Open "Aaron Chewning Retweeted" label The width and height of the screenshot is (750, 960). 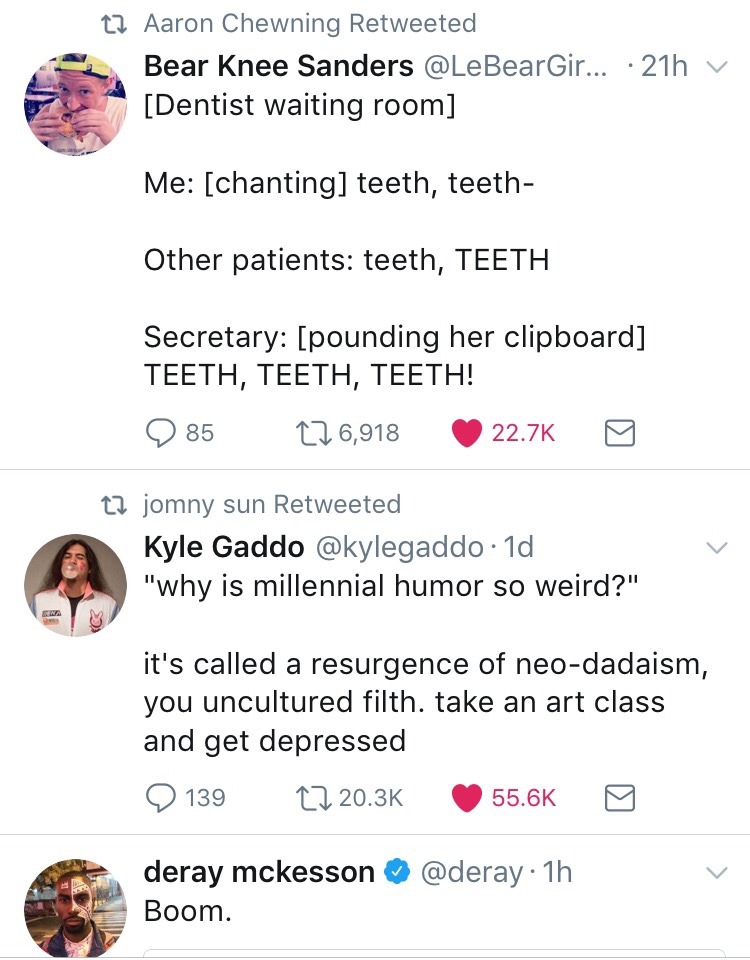pos(310,22)
